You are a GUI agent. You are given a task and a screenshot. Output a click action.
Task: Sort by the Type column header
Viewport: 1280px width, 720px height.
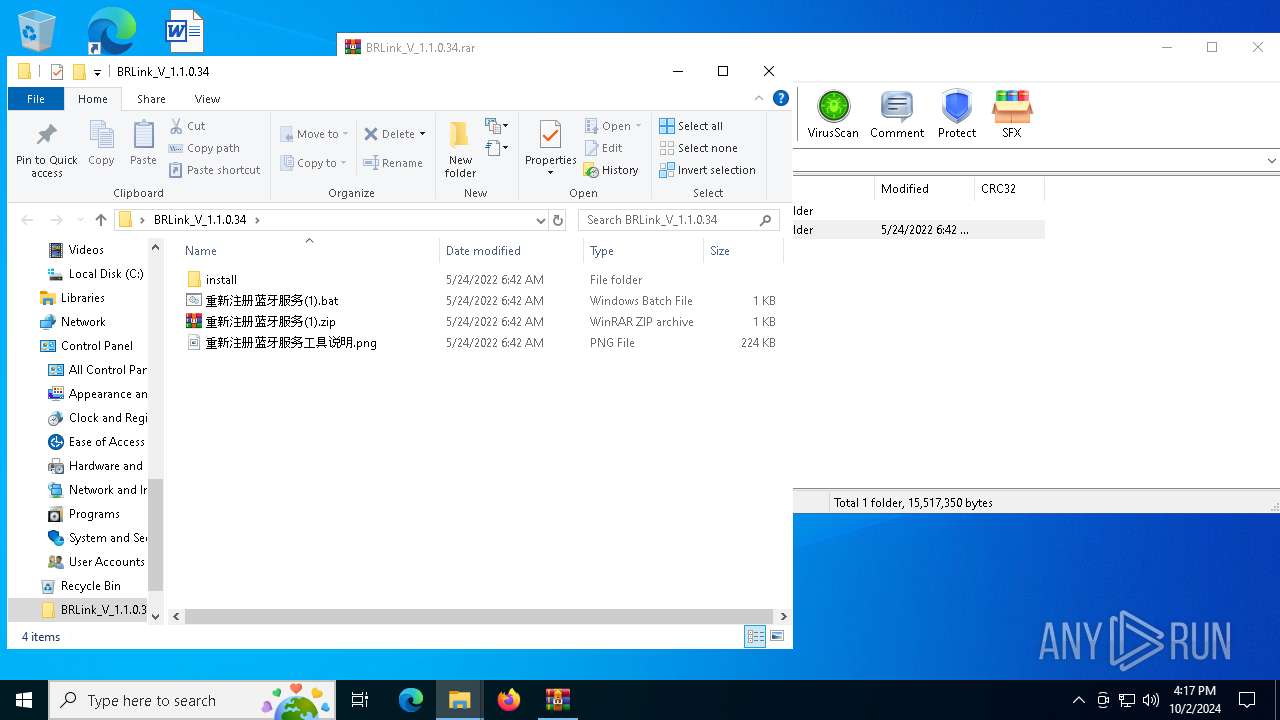click(644, 251)
